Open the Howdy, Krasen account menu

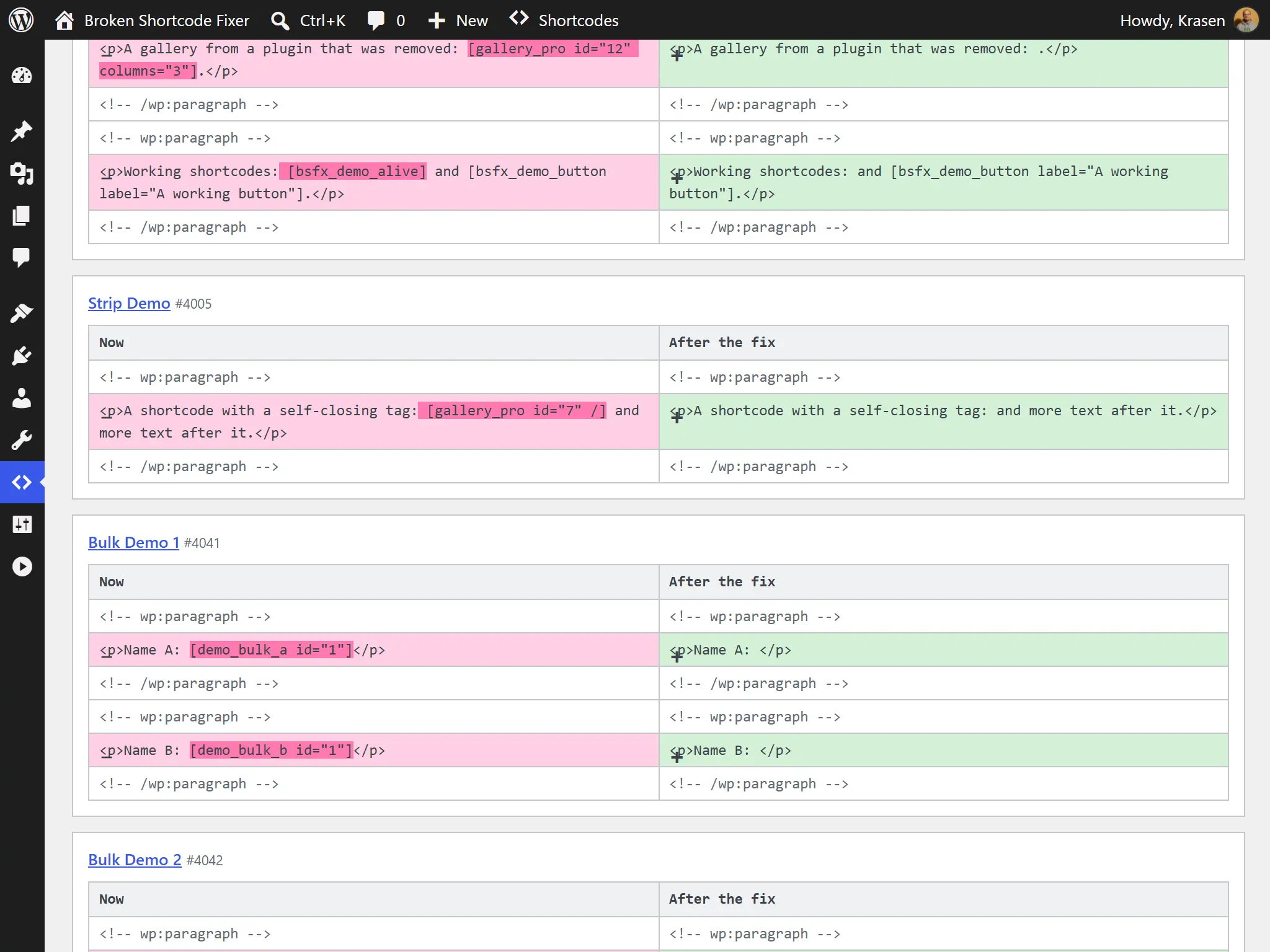coord(1189,20)
